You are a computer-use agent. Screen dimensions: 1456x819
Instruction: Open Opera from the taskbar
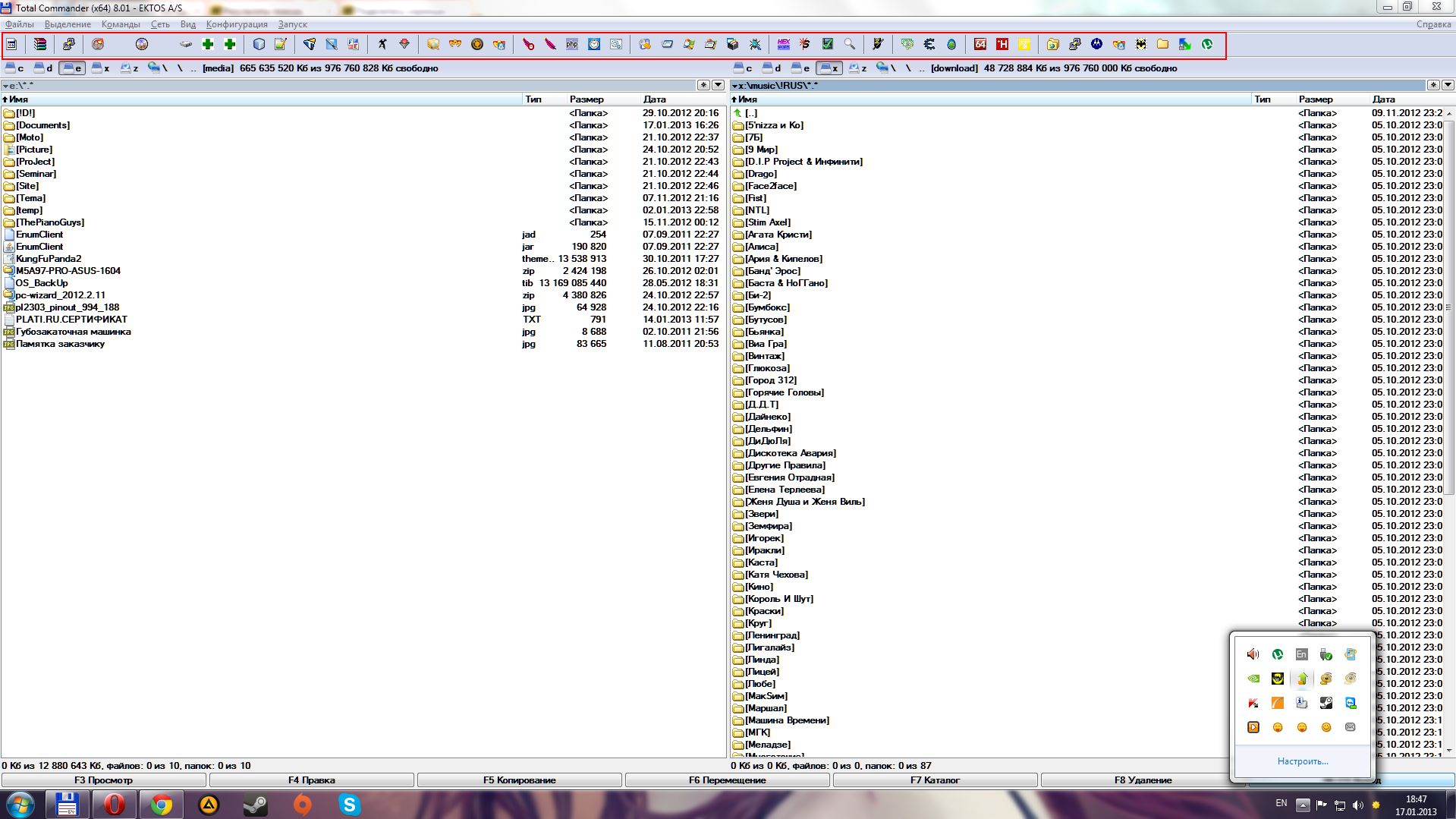(x=115, y=804)
